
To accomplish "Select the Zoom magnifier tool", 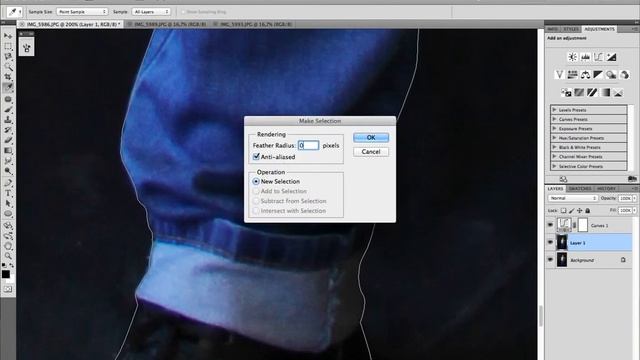I will pos(8,256).
